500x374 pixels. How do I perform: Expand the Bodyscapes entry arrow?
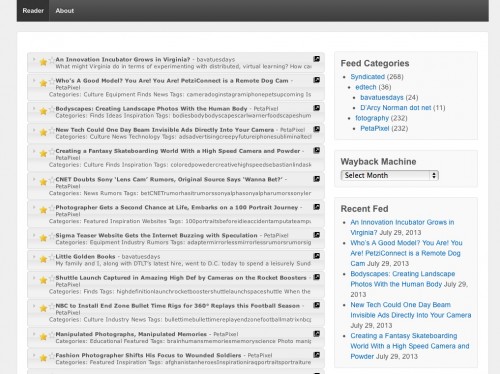pos(34,108)
